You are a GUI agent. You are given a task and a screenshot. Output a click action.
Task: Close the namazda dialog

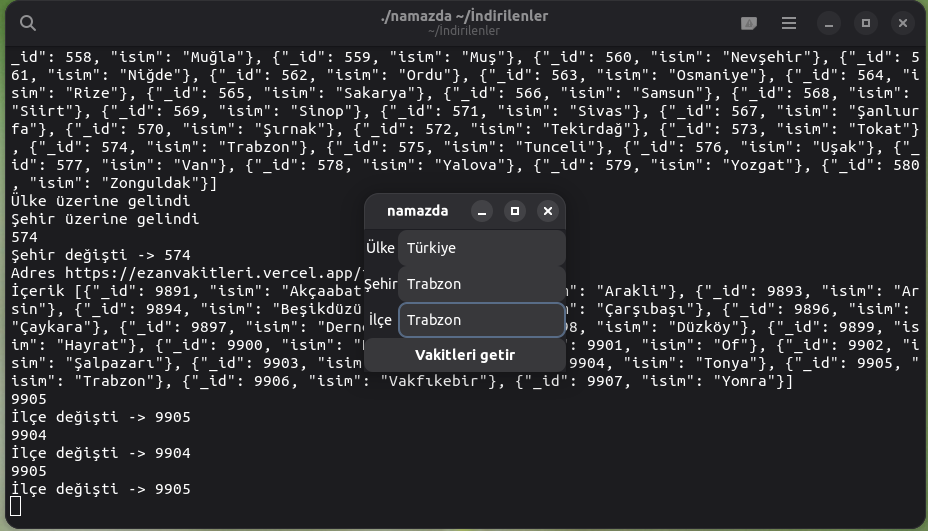pyautogui.click(x=547, y=211)
